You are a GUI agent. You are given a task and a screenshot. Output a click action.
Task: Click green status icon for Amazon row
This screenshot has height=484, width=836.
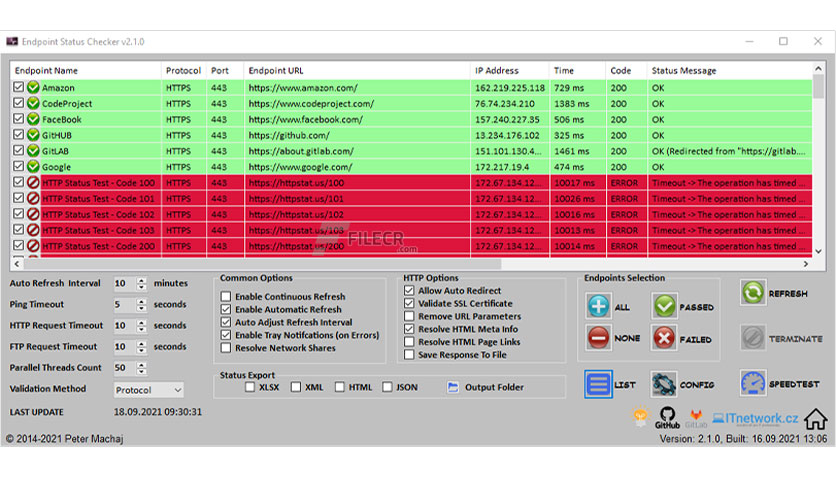33,87
